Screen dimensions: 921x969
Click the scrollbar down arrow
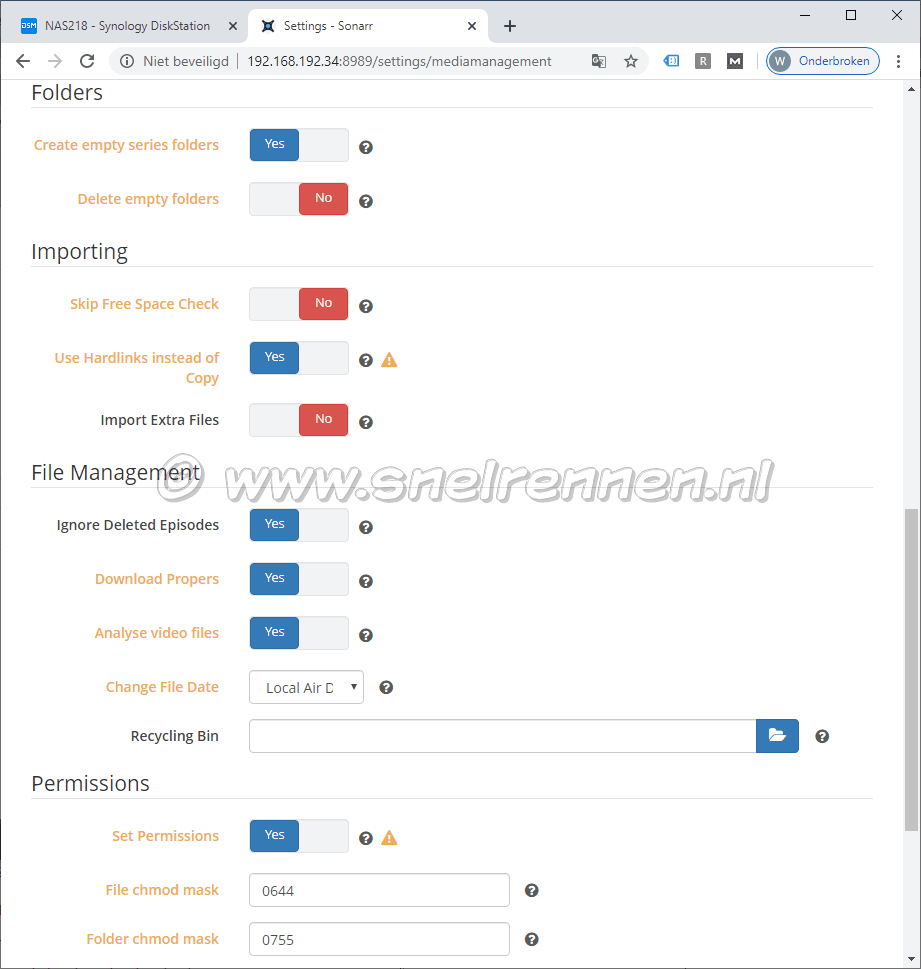pyautogui.click(x=911, y=959)
